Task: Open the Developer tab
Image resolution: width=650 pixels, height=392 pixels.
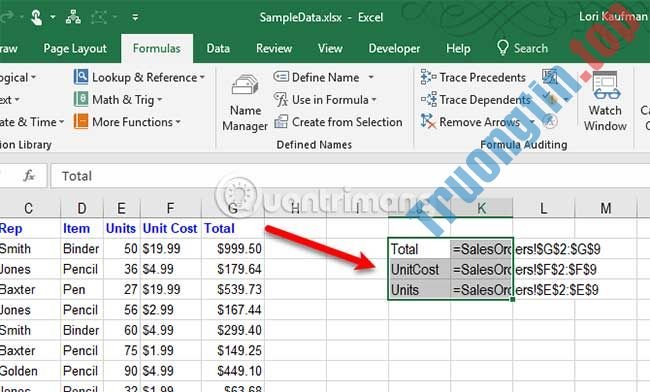Action: pos(394,48)
